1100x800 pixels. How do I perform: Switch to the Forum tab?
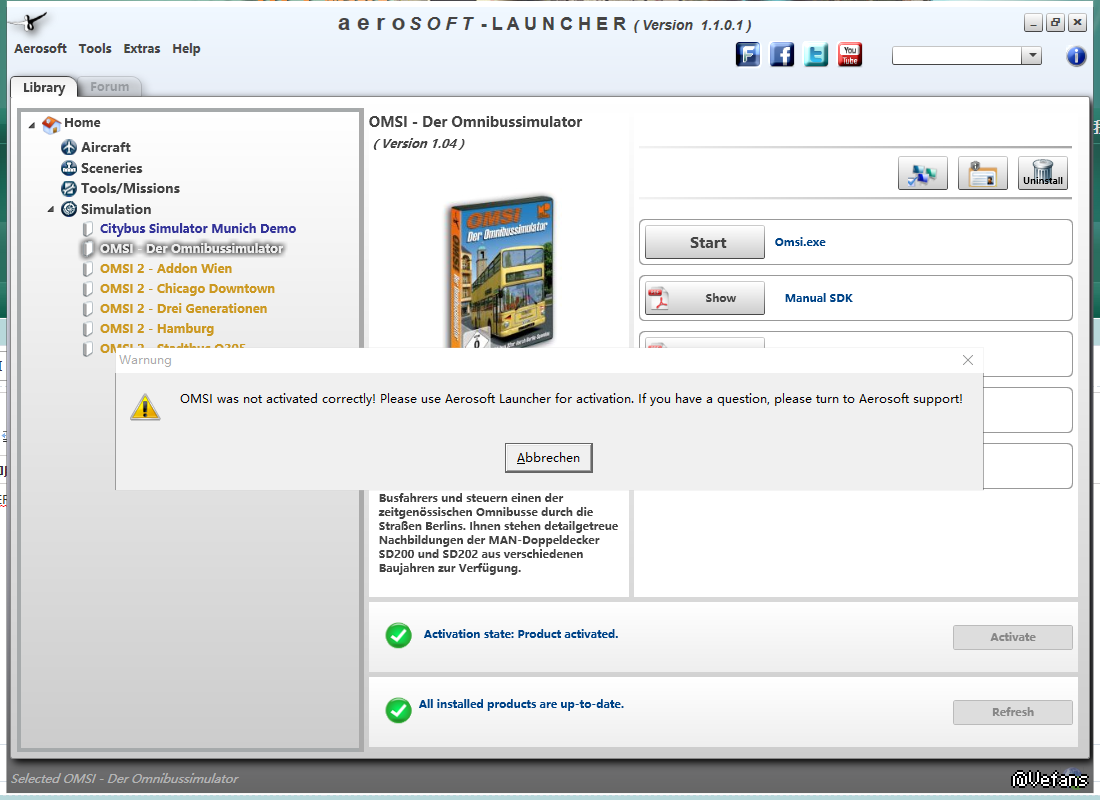(x=109, y=87)
